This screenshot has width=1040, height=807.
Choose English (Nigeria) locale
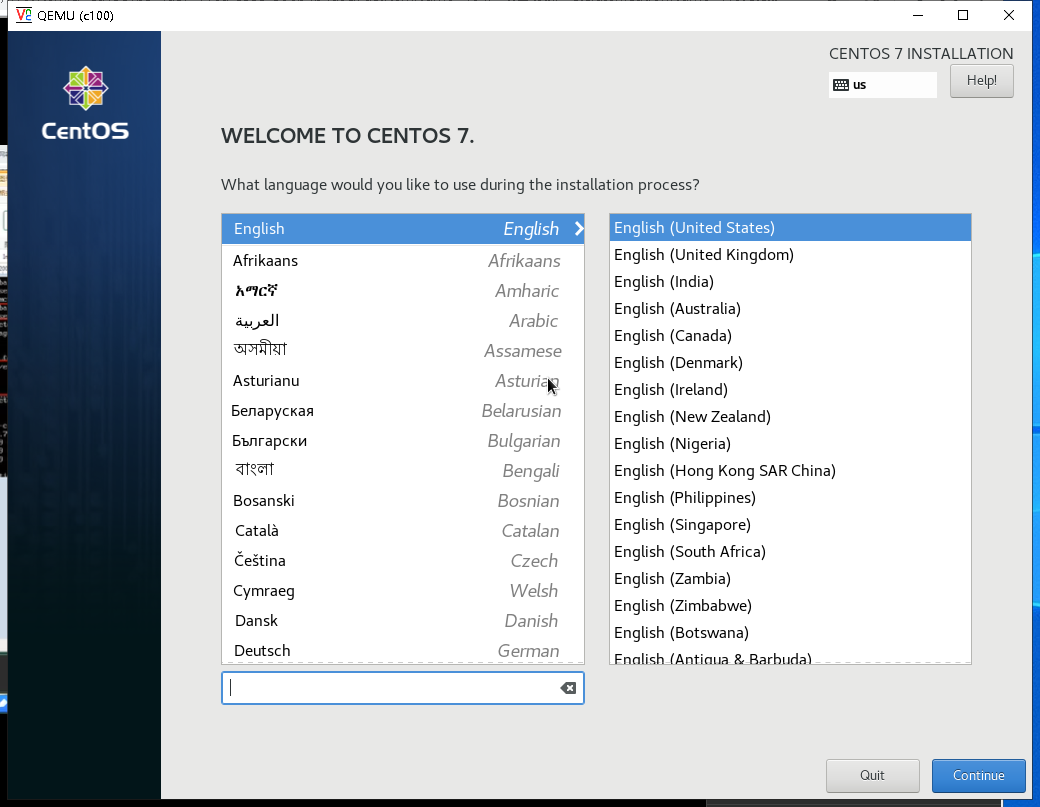(x=790, y=444)
